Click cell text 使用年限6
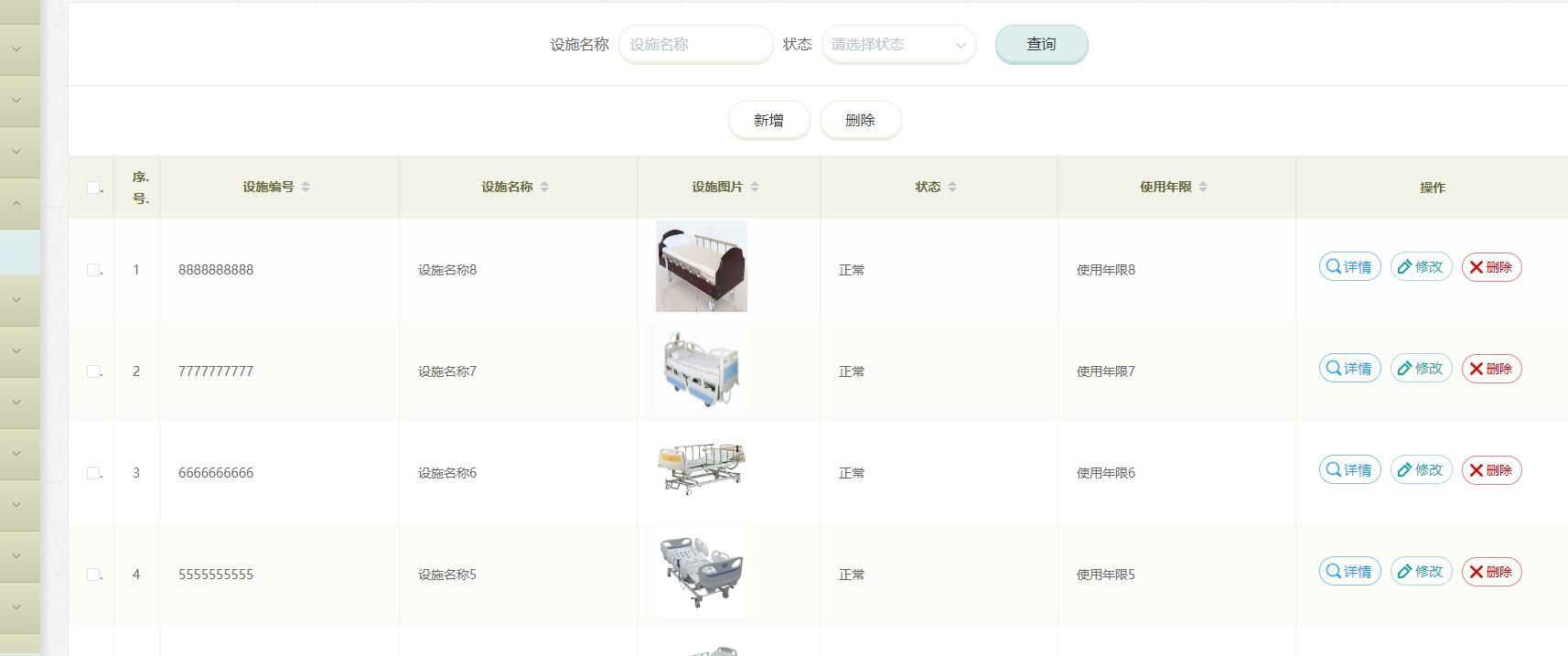This screenshot has height=656, width=1568. click(1106, 473)
